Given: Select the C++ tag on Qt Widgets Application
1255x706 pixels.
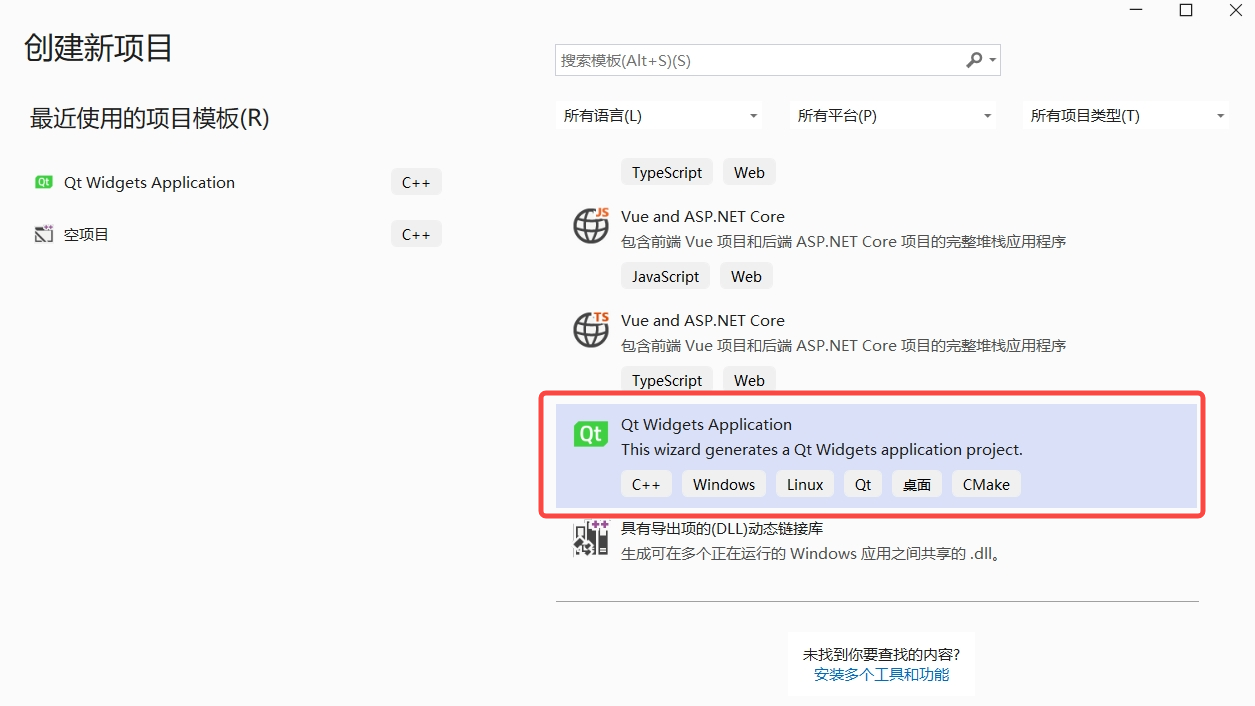Looking at the screenshot, I should point(646,484).
